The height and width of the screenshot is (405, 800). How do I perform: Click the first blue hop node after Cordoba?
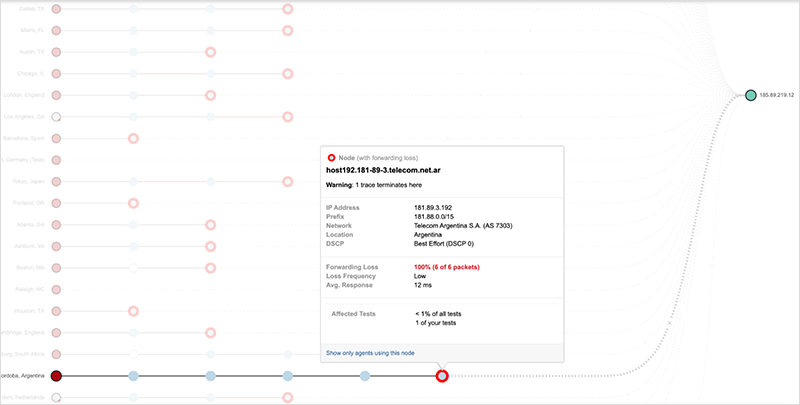pyautogui.click(x=133, y=376)
